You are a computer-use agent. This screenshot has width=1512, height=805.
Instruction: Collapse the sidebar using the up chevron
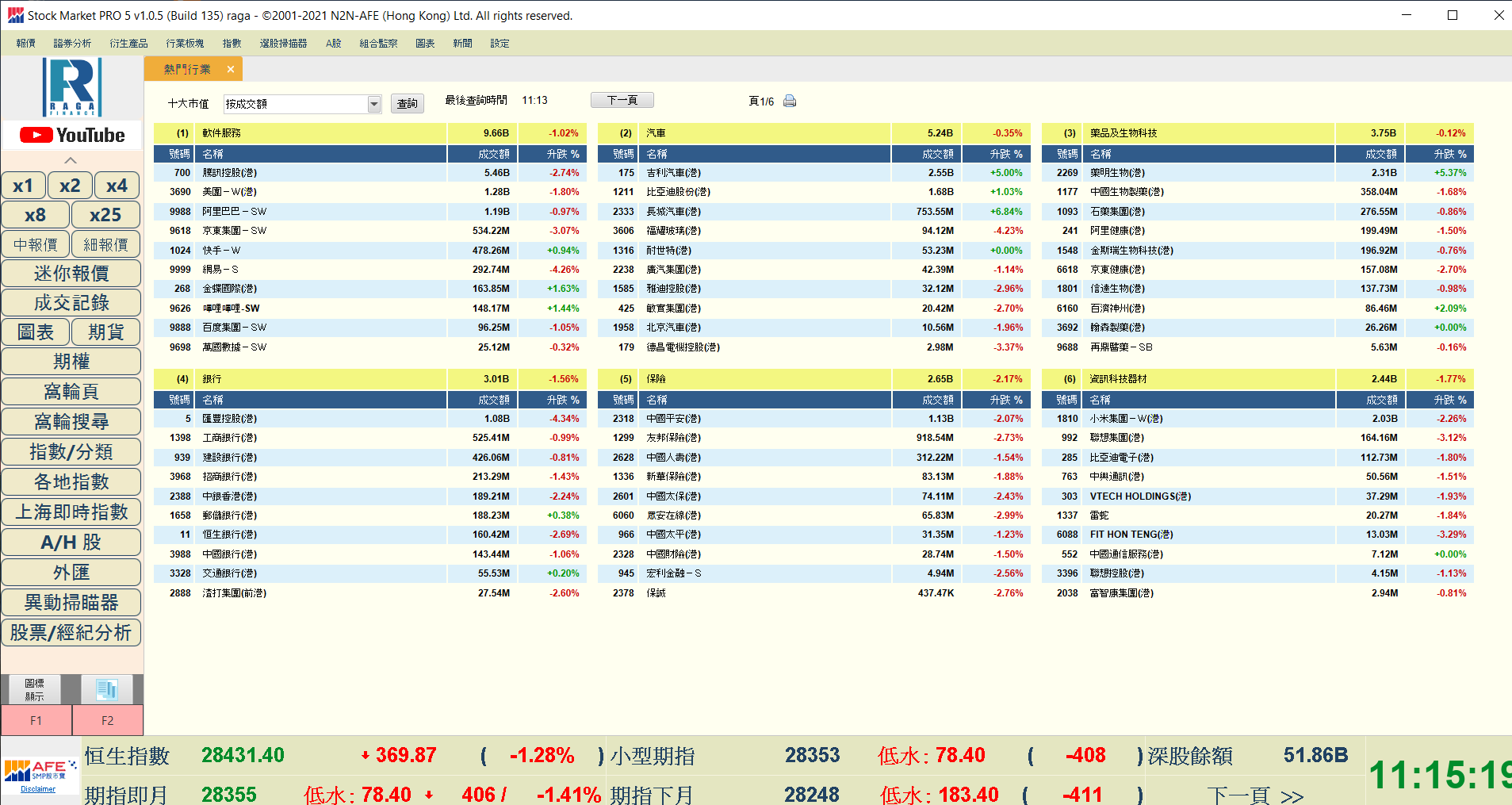pyautogui.click(x=71, y=160)
